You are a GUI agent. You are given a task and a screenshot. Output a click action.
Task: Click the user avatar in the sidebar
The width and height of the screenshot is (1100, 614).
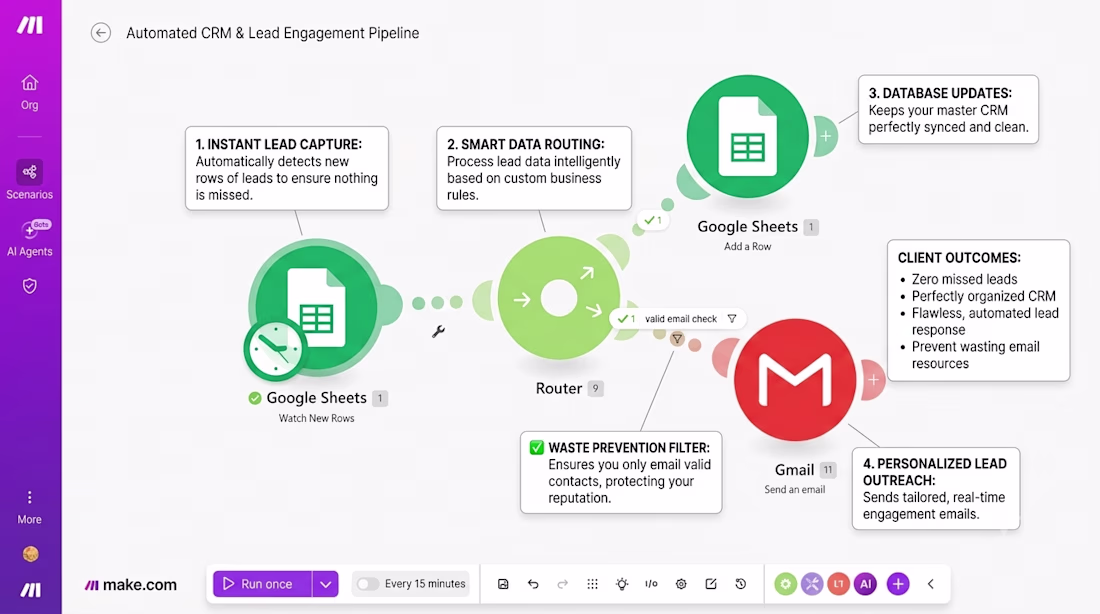tap(30, 554)
